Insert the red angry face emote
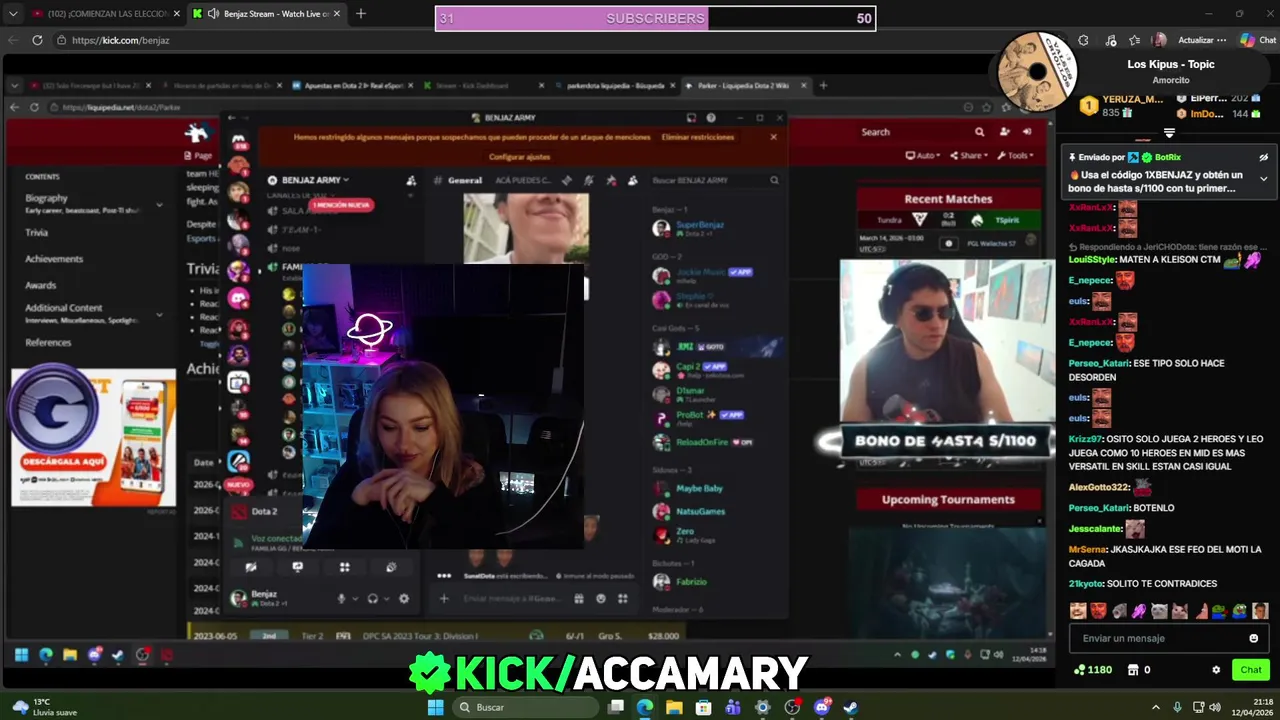The width and height of the screenshot is (1280, 720). tap(1098, 611)
